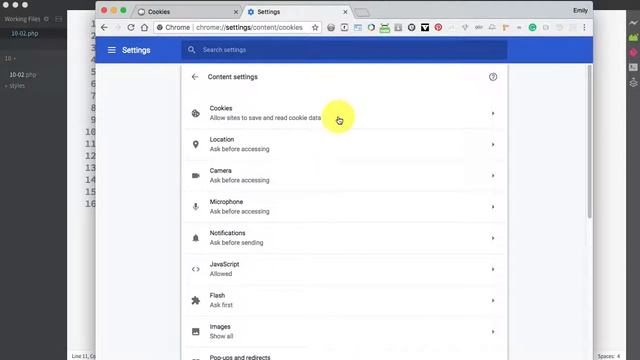The height and width of the screenshot is (360, 640).
Task: Click the Chrome back navigation arrow
Action: [x=104, y=27]
